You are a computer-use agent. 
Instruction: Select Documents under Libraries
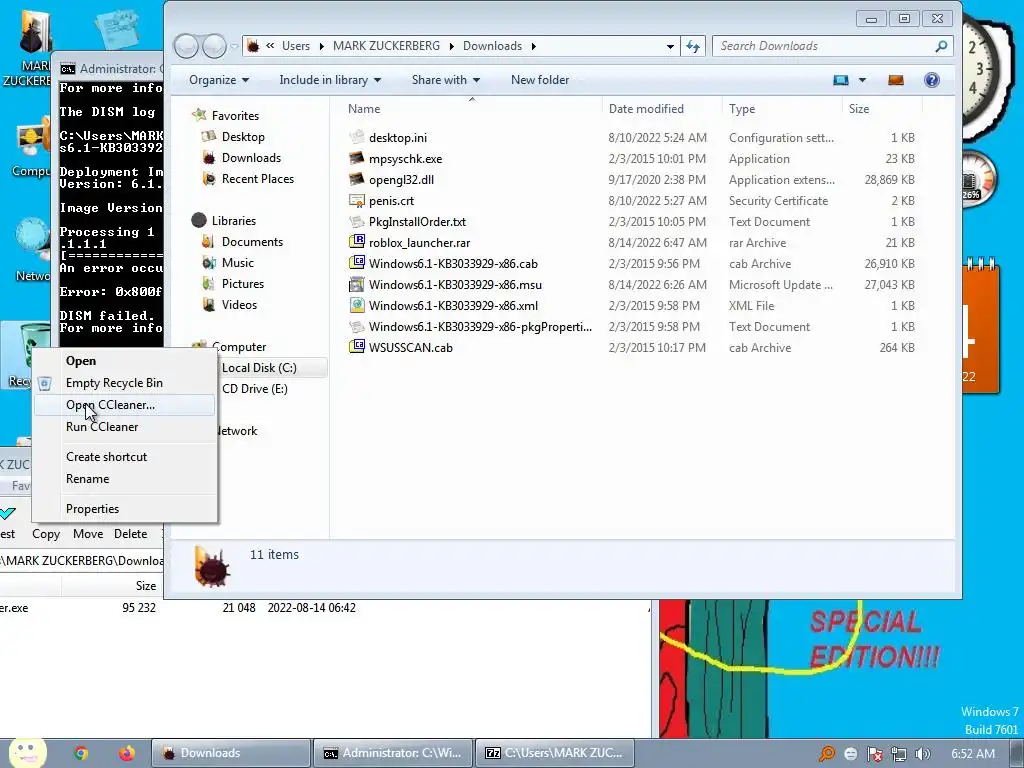point(252,242)
